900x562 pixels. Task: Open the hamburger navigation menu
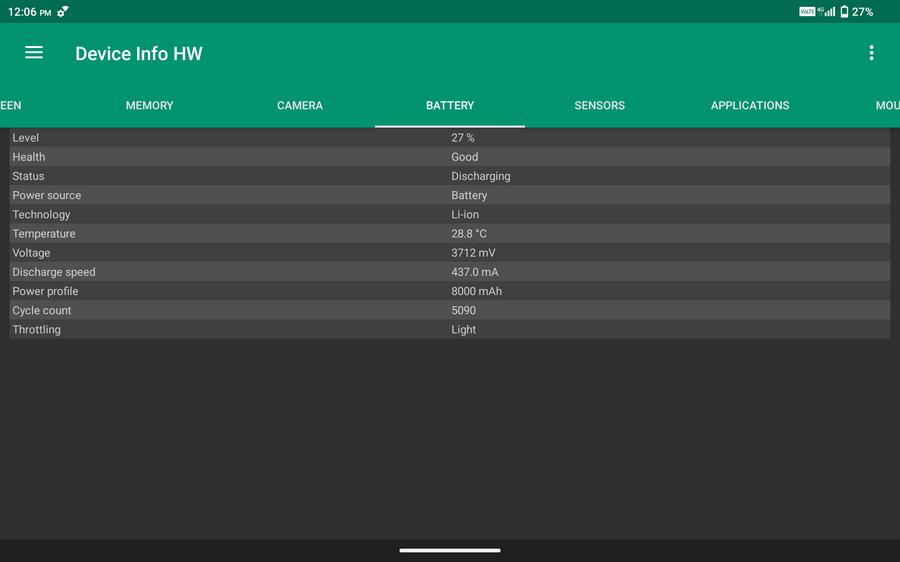pyautogui.click(x=34, y=53)
